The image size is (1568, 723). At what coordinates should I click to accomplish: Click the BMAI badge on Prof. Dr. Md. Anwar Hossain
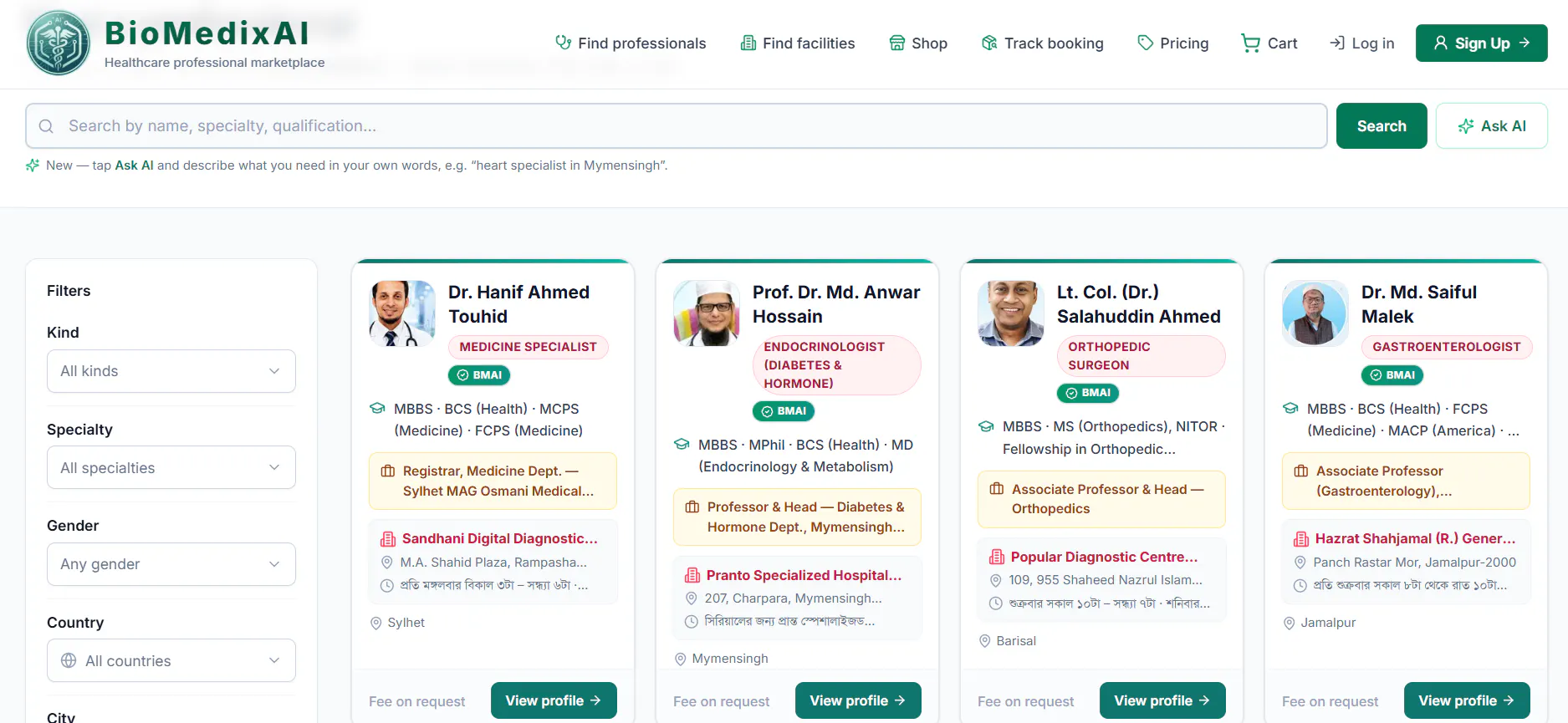784,411
